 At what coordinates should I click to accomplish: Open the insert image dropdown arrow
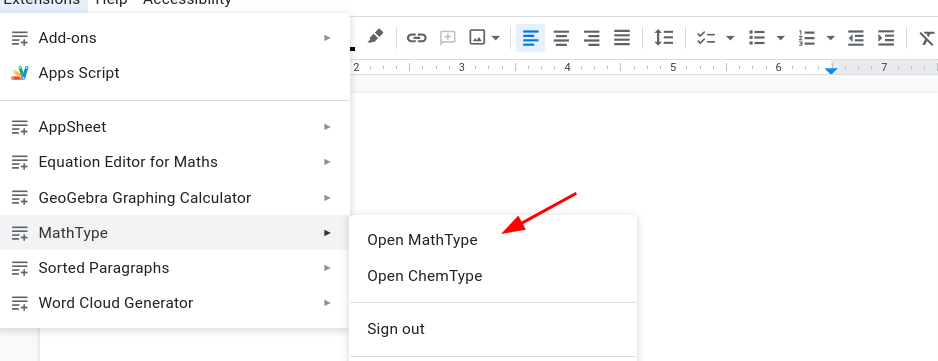495,38
